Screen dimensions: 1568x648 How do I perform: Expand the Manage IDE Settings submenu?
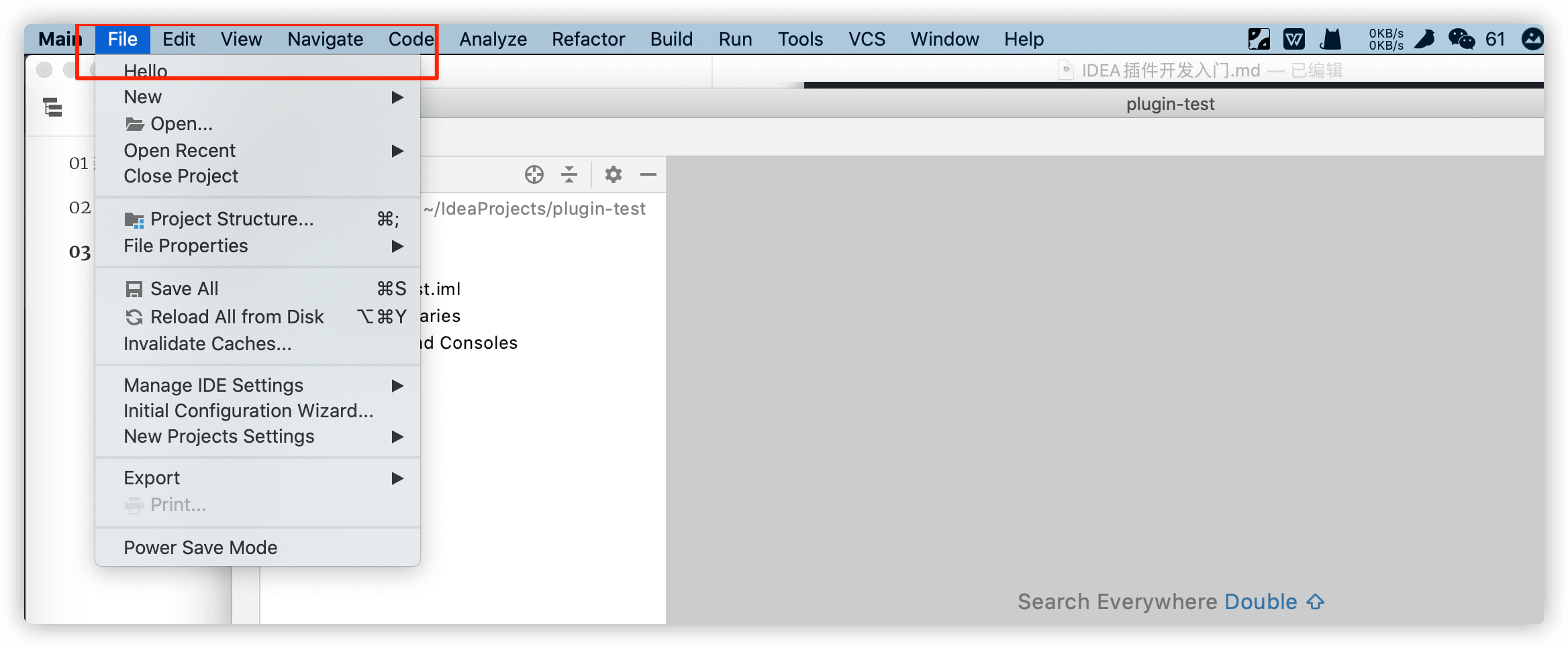pos(258,385)
